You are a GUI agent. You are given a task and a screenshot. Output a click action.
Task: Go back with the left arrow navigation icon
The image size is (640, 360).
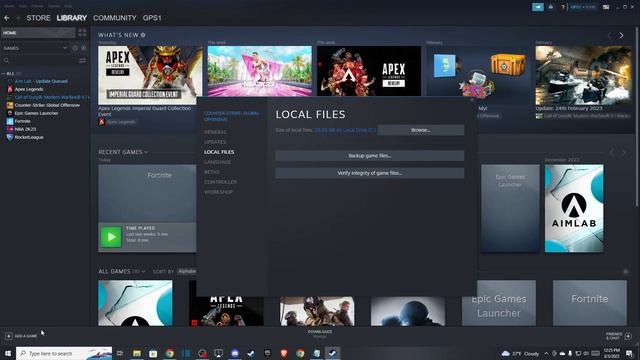click(x=7, y=18)
